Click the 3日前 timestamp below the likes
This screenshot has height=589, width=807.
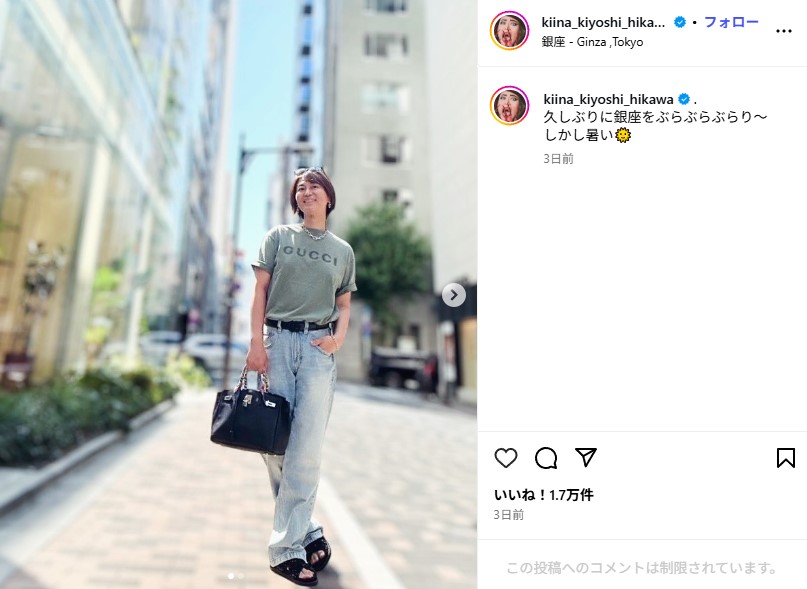[x=508, y=515]
